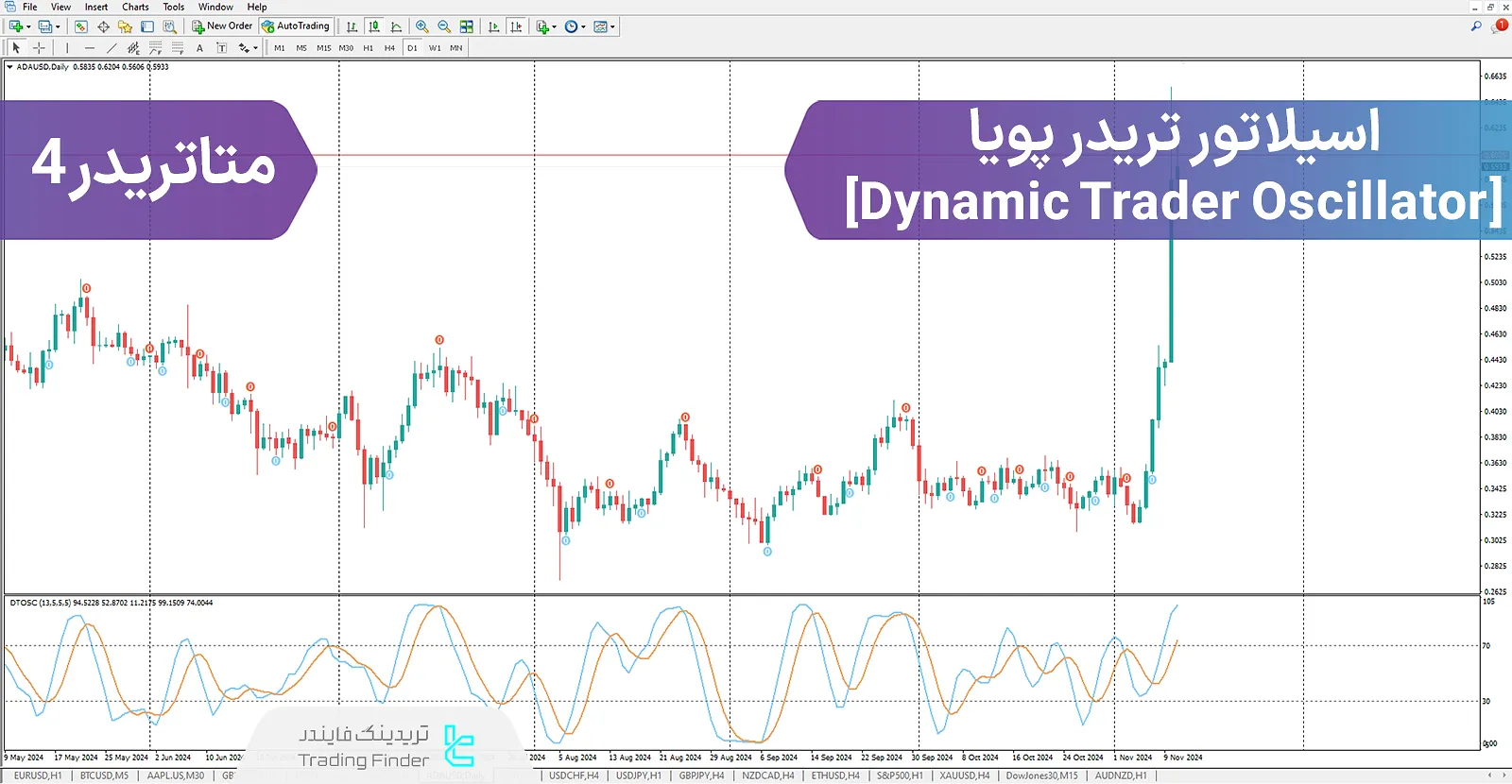Screen dimensions: 1512x784
Task: Switch to line chart type
Action: 396,26
